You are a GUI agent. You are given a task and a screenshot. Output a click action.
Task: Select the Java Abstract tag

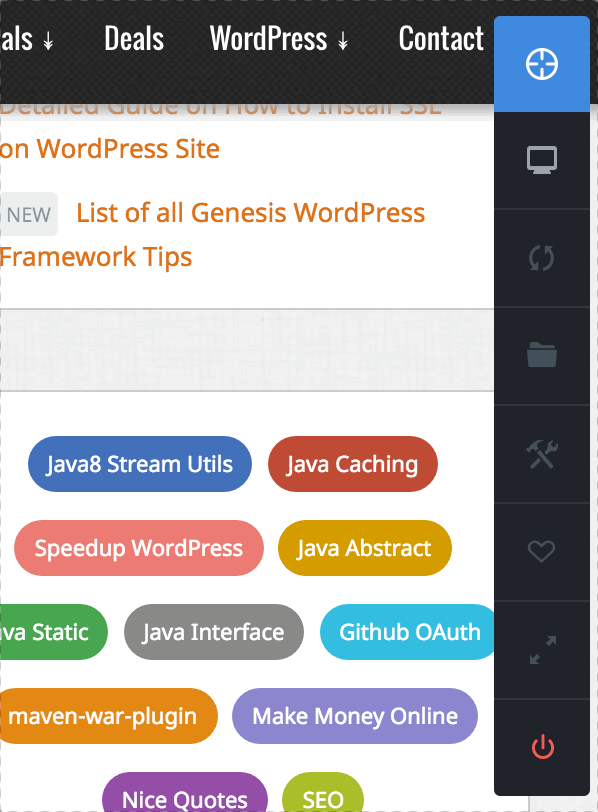364,548
